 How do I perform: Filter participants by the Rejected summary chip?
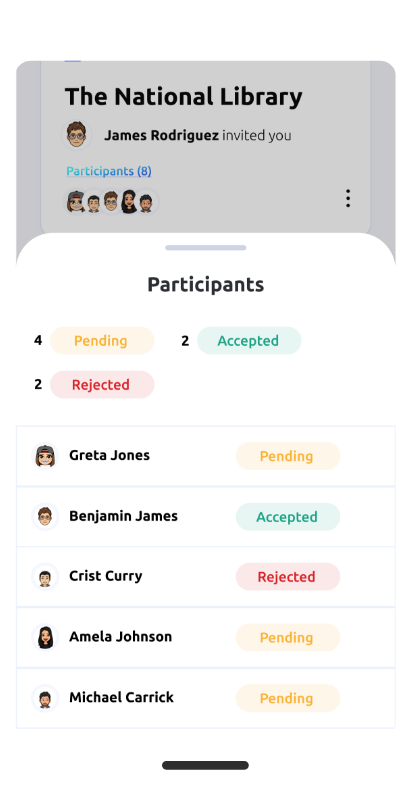pos(102,384)
